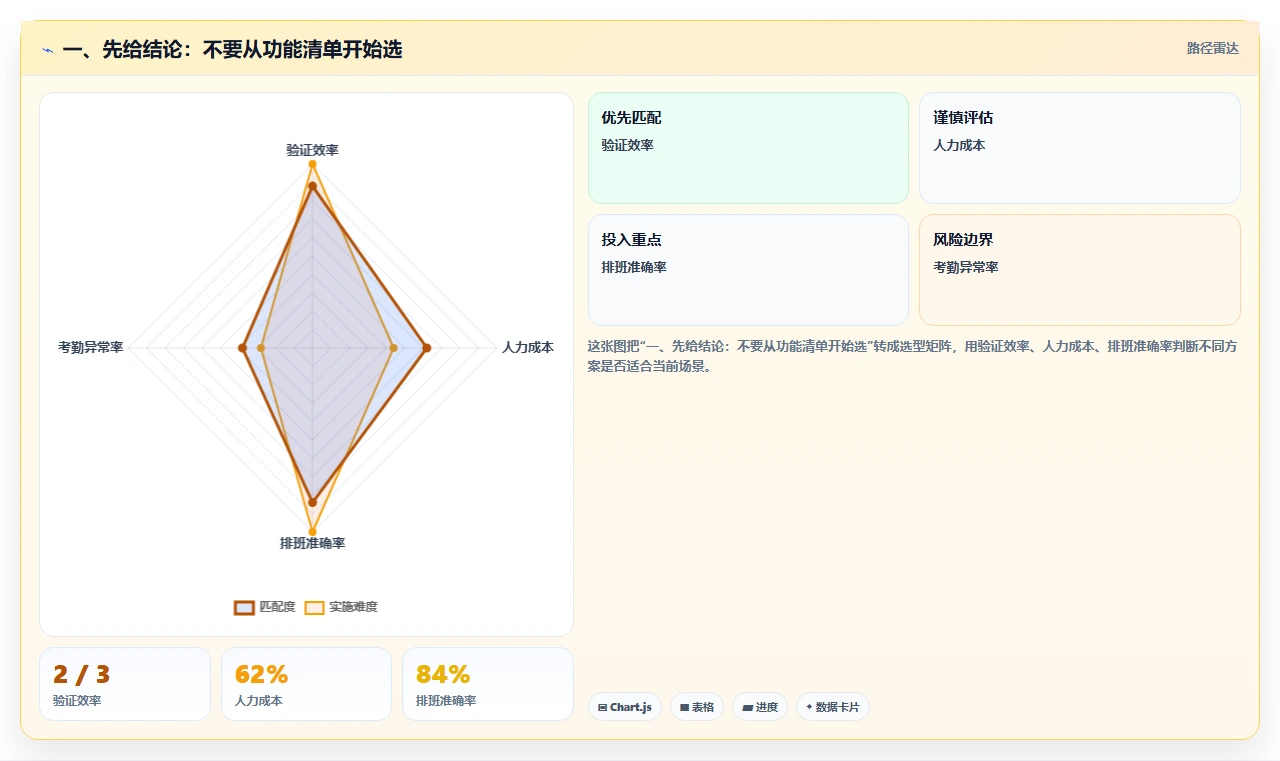Click the 路径雷达 label in the header

pyautogui.click(x=1212, y=48)
